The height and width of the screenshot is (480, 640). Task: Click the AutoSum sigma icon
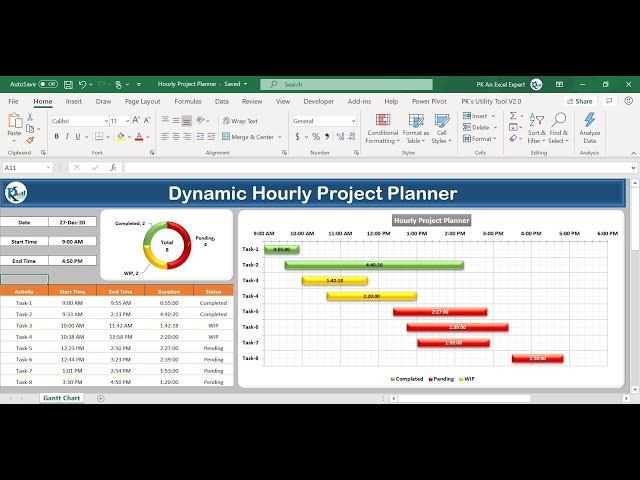click(513, 116)
